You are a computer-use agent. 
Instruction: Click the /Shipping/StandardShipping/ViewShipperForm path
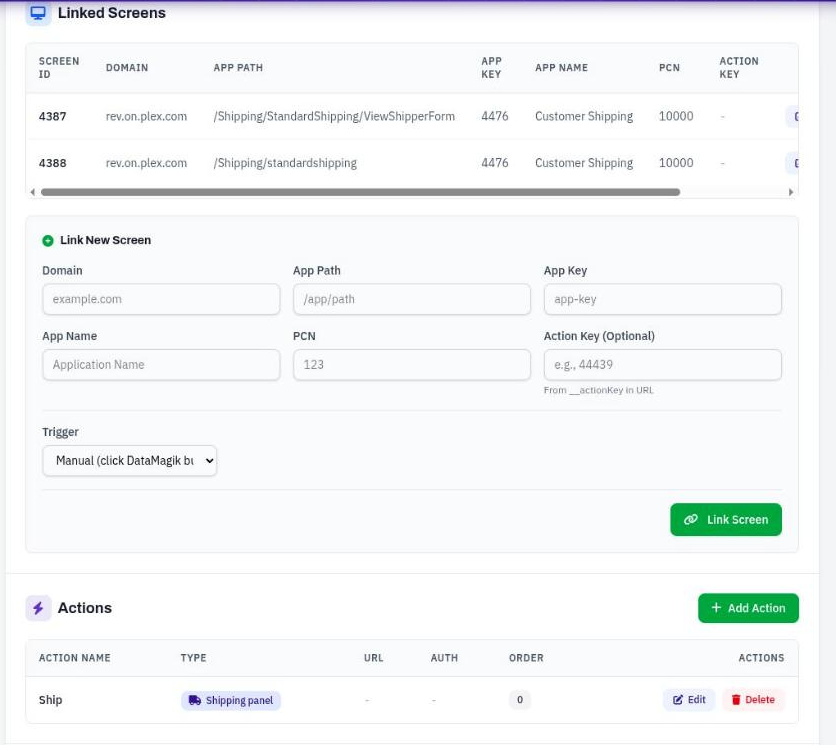(x=334, y=116)
